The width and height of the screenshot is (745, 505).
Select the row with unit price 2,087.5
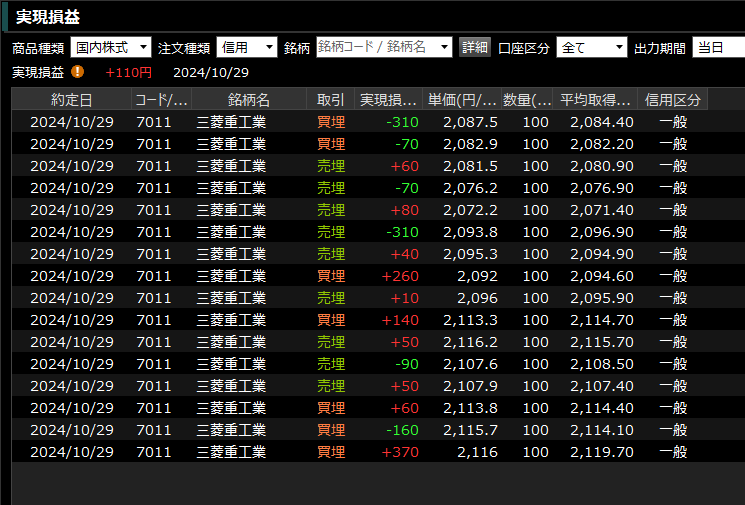click(360, 122)
